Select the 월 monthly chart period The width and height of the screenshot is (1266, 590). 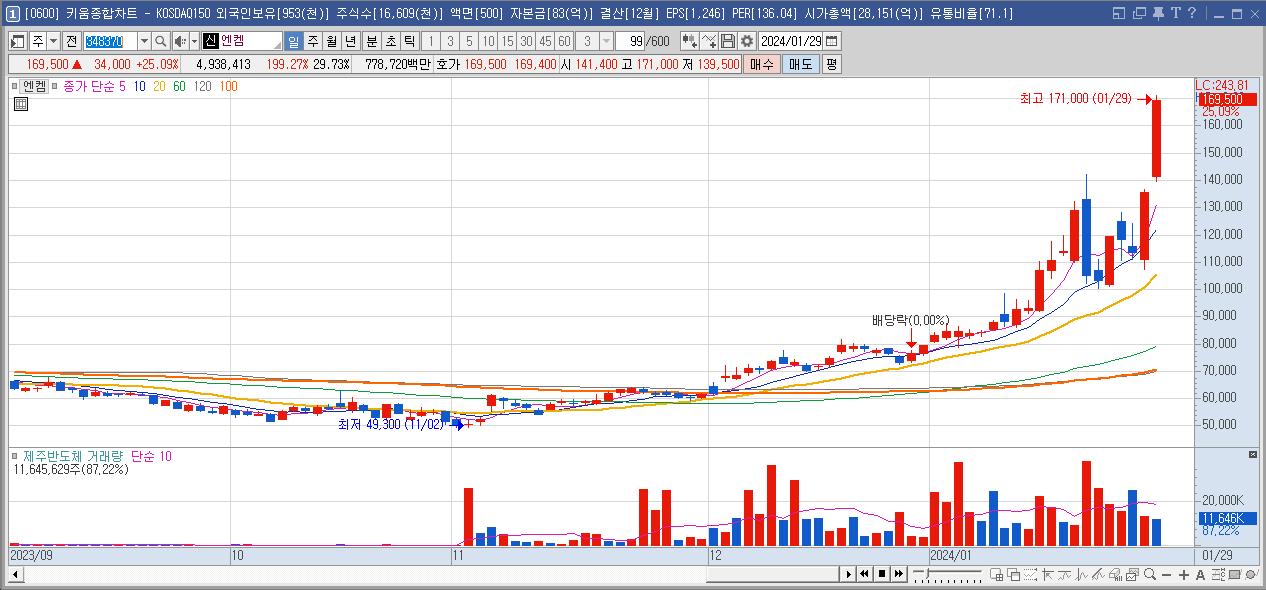click(x=331, y=41)
